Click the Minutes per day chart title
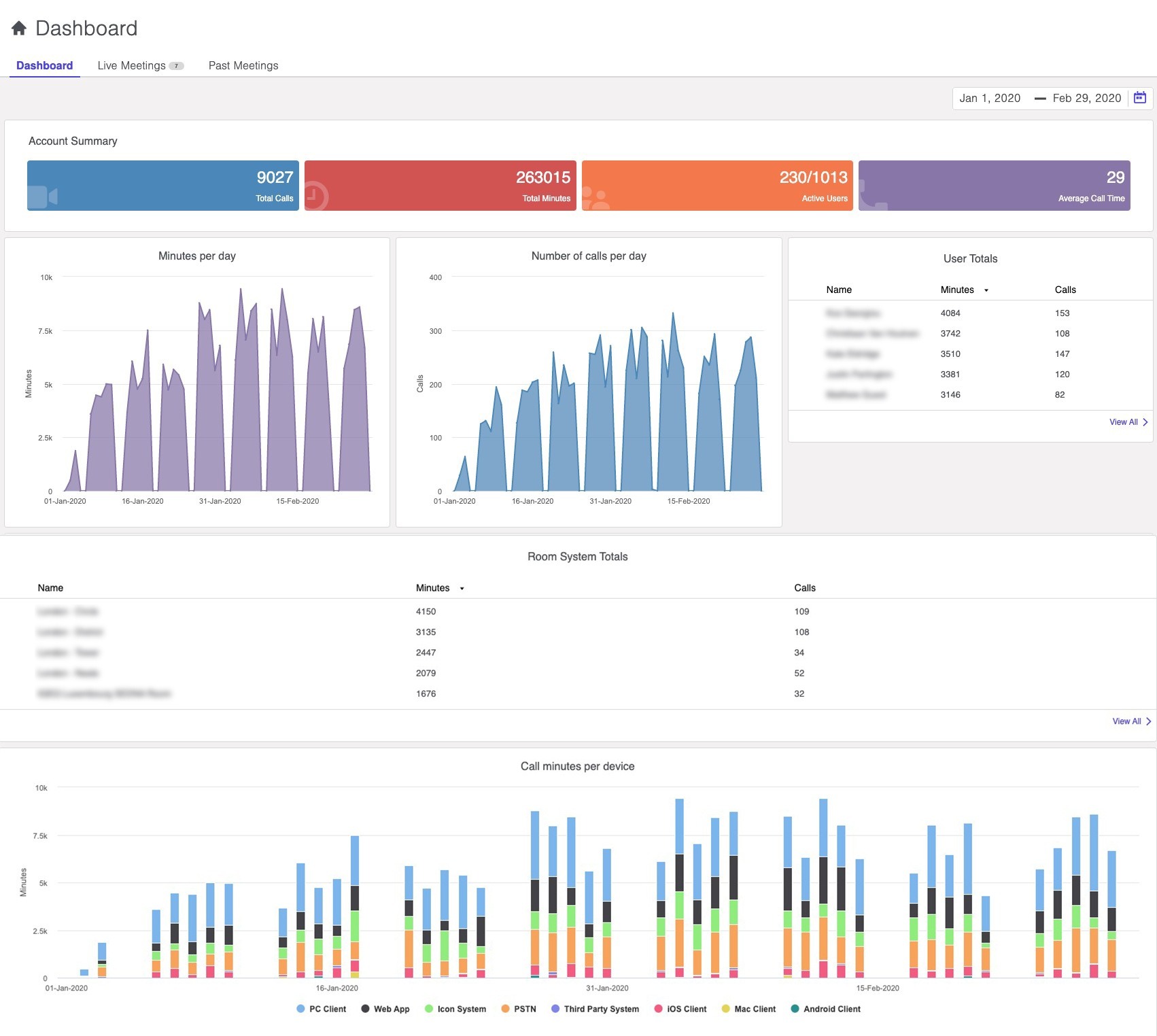1157x1036 pixels. 197,256
